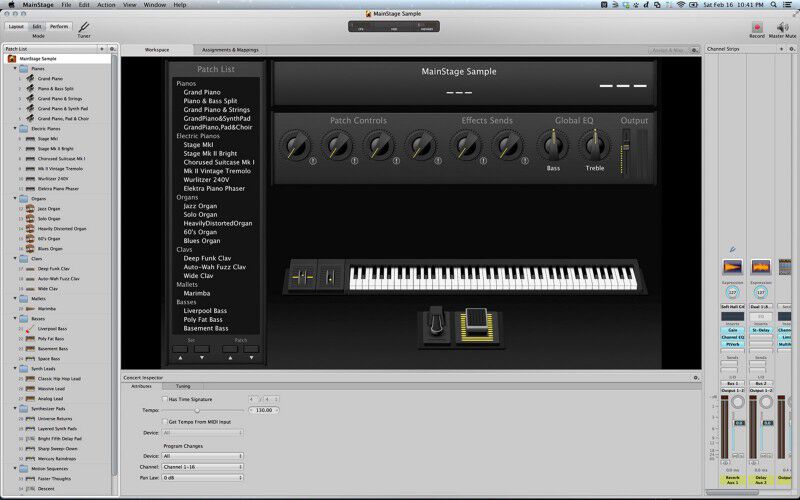This screenshot has height=500, width=800.
Task: Switch to Layout mode
Action: point(16,26)
